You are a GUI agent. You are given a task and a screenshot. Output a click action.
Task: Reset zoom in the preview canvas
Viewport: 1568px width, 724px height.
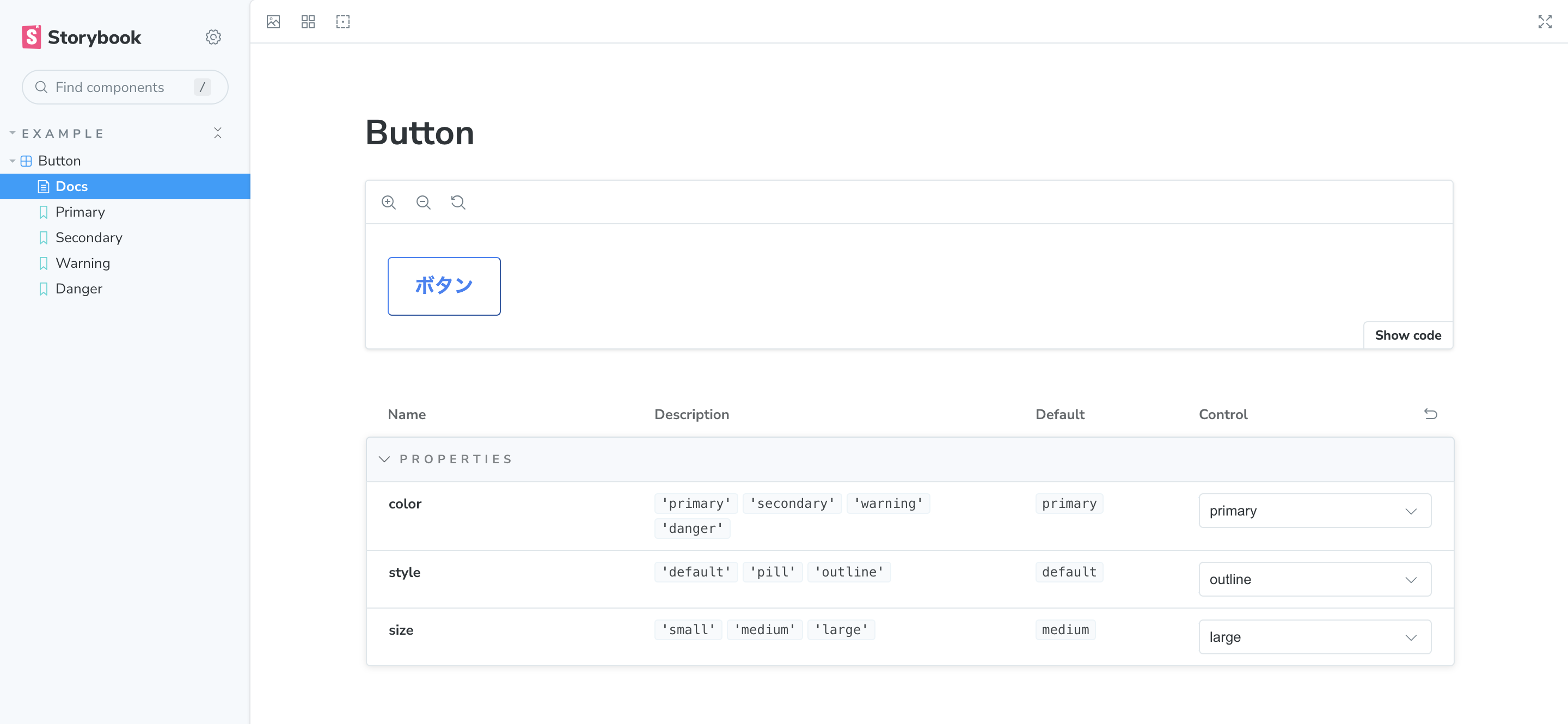click(458, 202)
